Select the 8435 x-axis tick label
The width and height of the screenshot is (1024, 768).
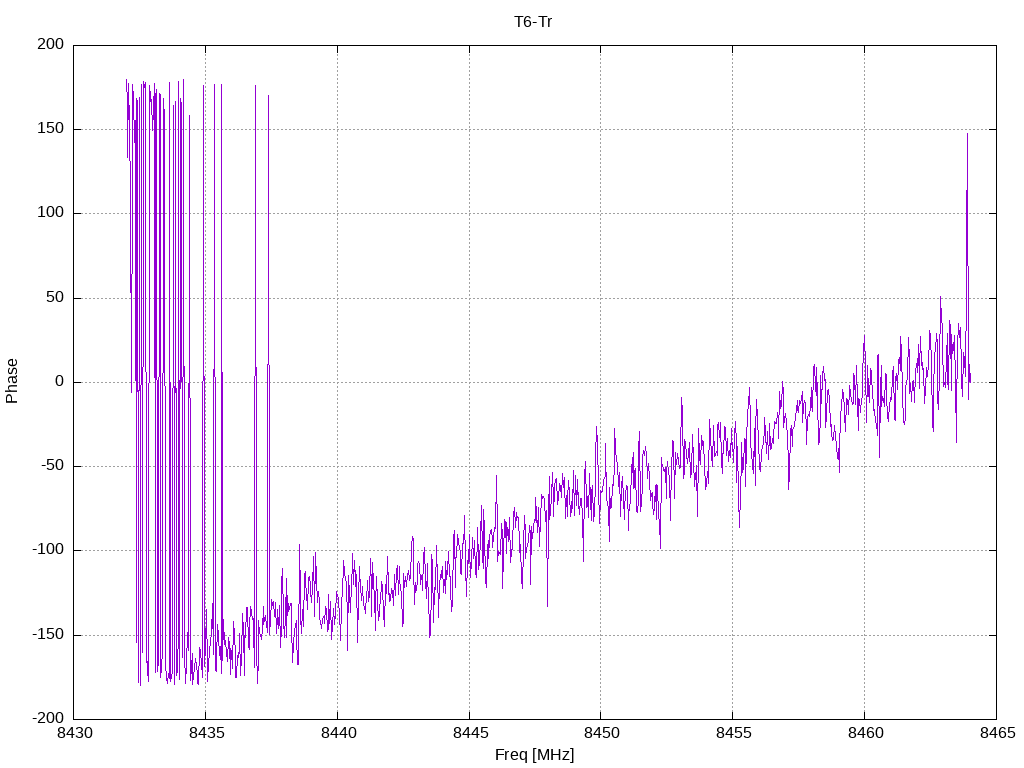click(x=205, y=734)
